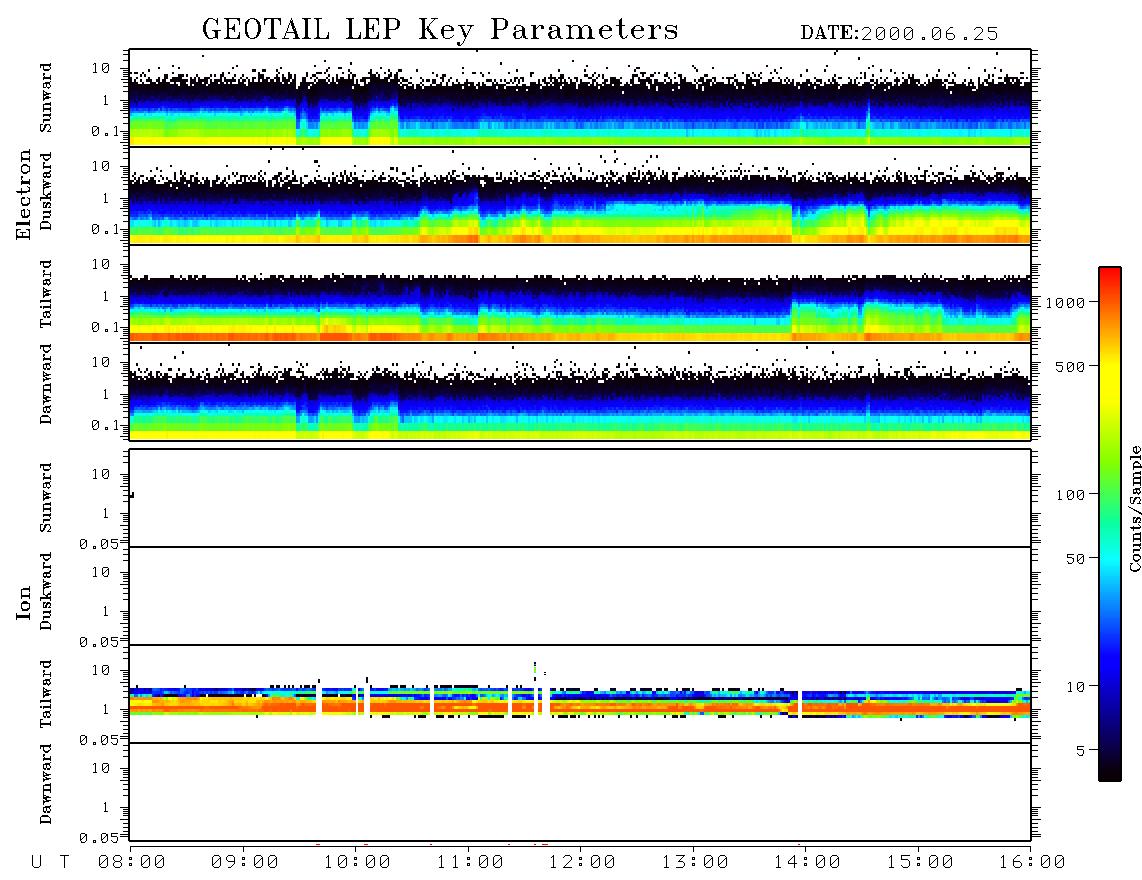The height and width of the screenshot is (880, 1142).
Task: Click the 0.05 tick of Ion Tailward axis
Action: click(x=98, y=739)
